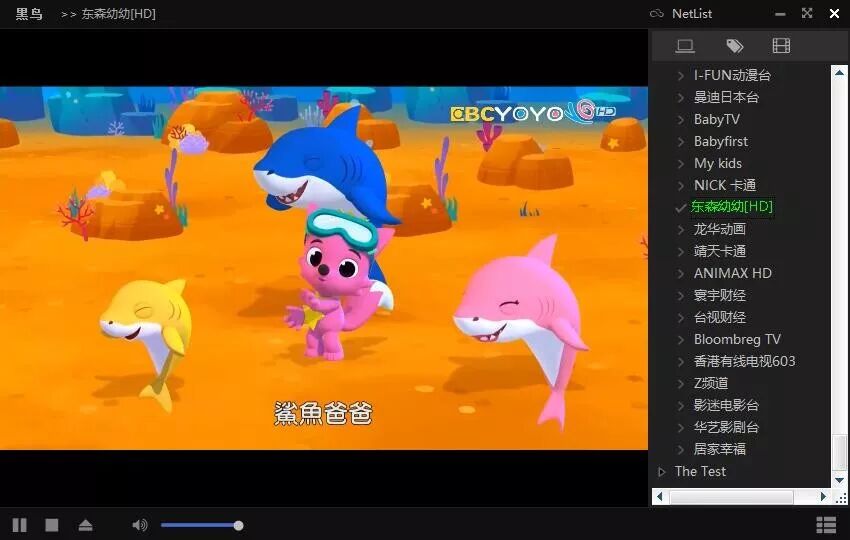
Task: Stop the video with the square button
Action: (52, 525)
